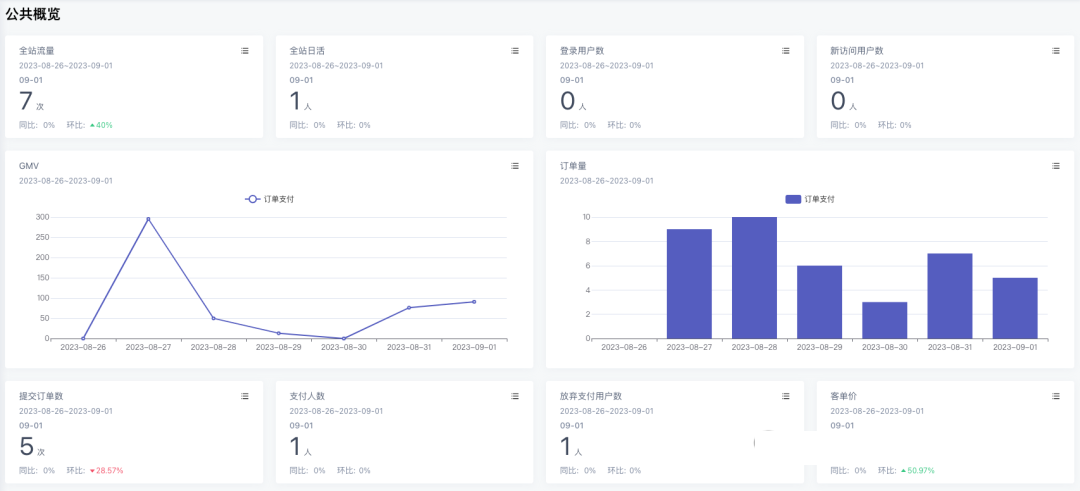Image resolution: width=1080 pixels, height=491 pixels.
Task: Click the 全站日活 card title
Action: click(x=307, y=51)
